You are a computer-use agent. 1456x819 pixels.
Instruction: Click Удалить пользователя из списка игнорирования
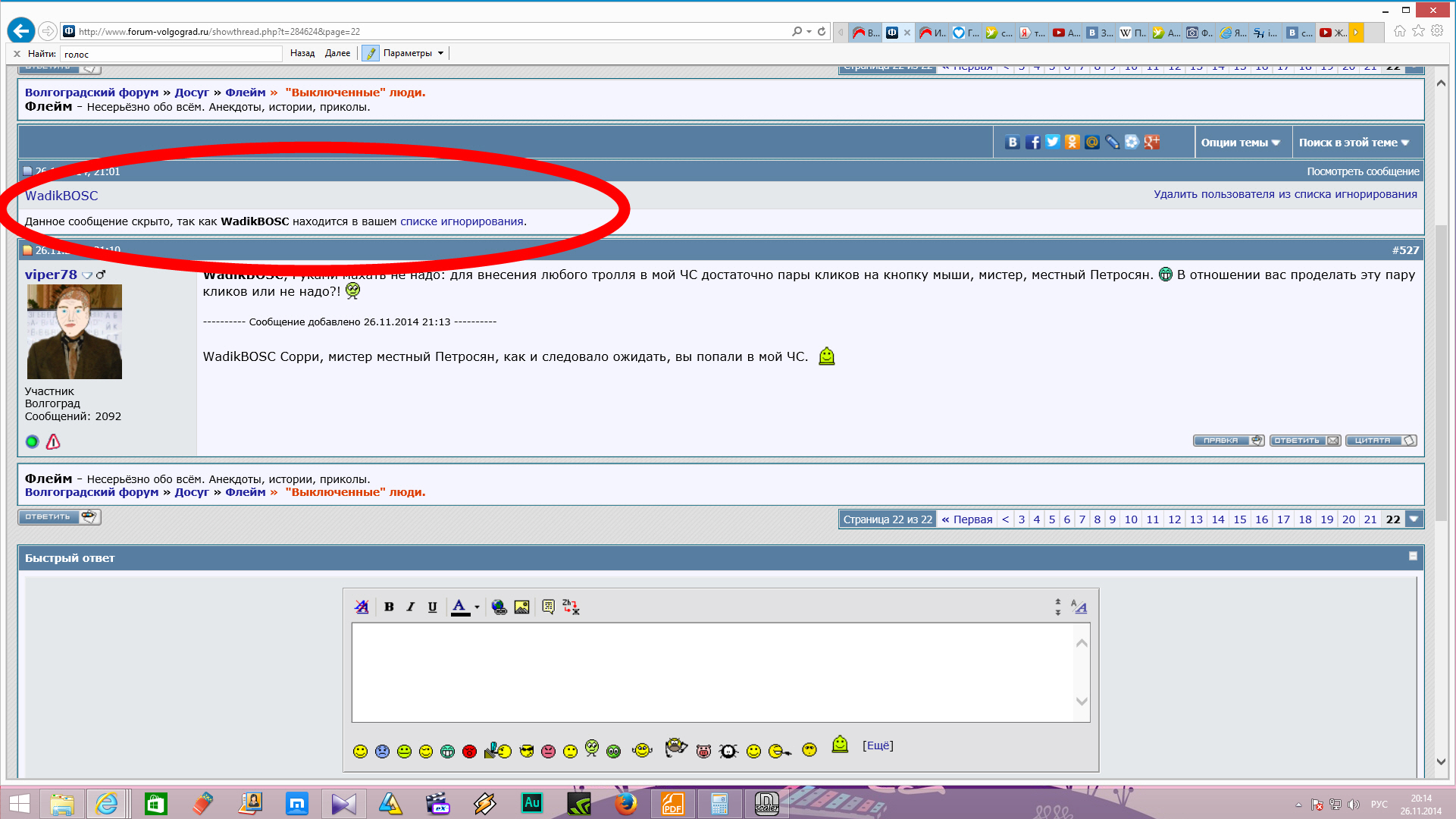1285,194
